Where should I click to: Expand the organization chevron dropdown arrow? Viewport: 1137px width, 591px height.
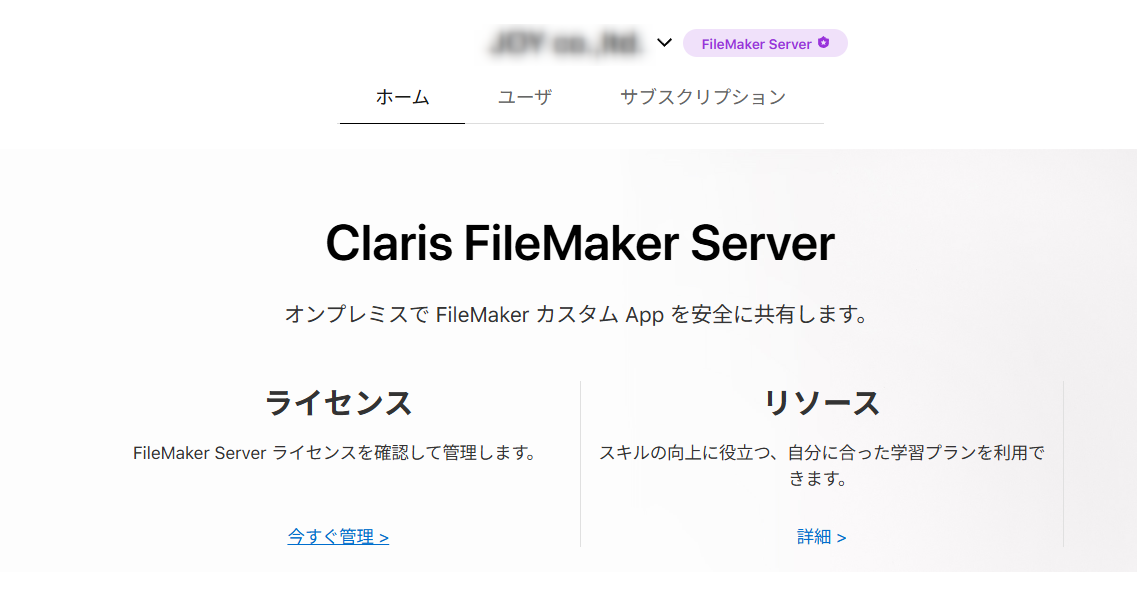click(664, 43)
